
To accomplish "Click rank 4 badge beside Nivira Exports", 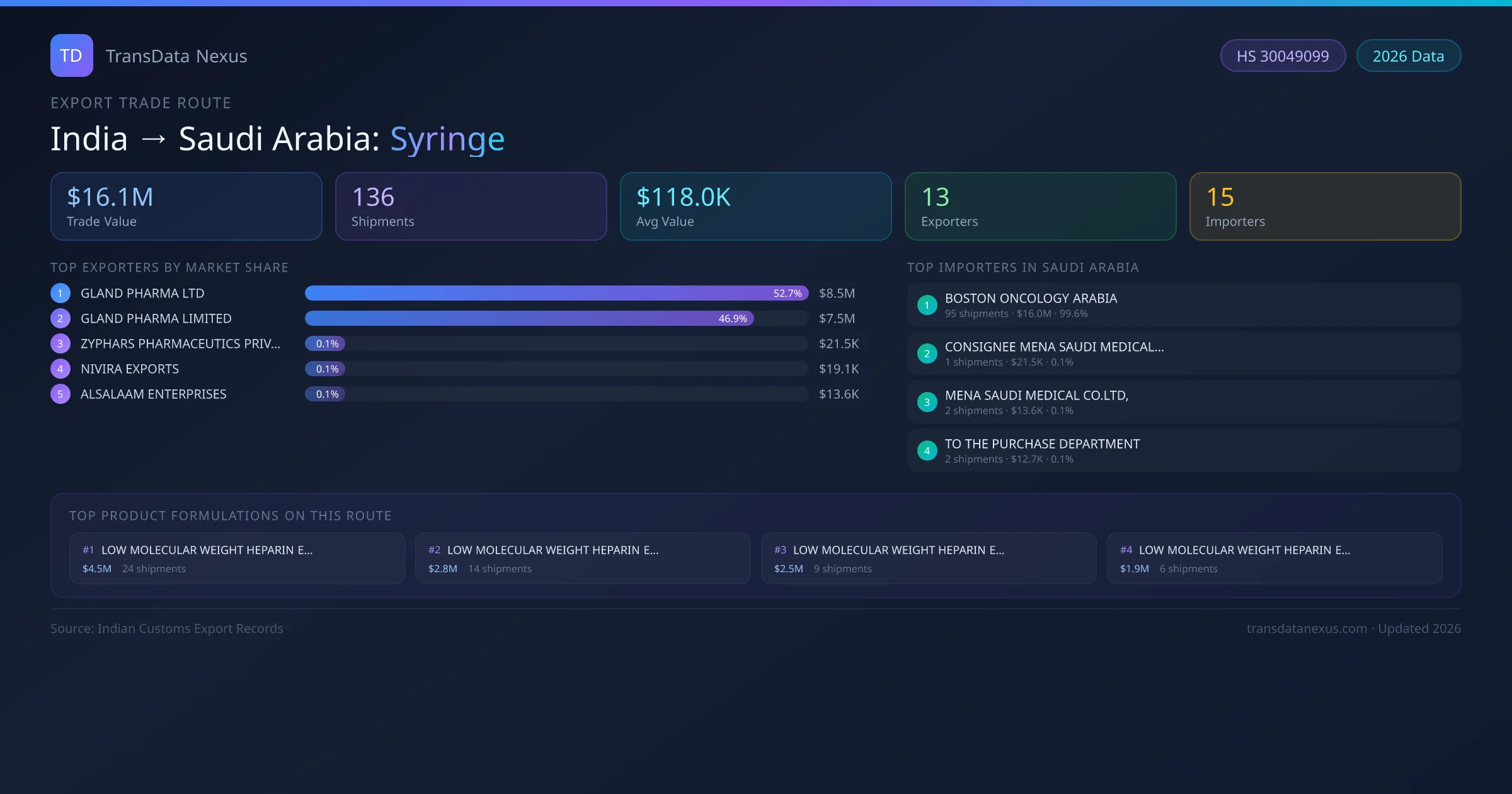I will (x=60, y=369).
